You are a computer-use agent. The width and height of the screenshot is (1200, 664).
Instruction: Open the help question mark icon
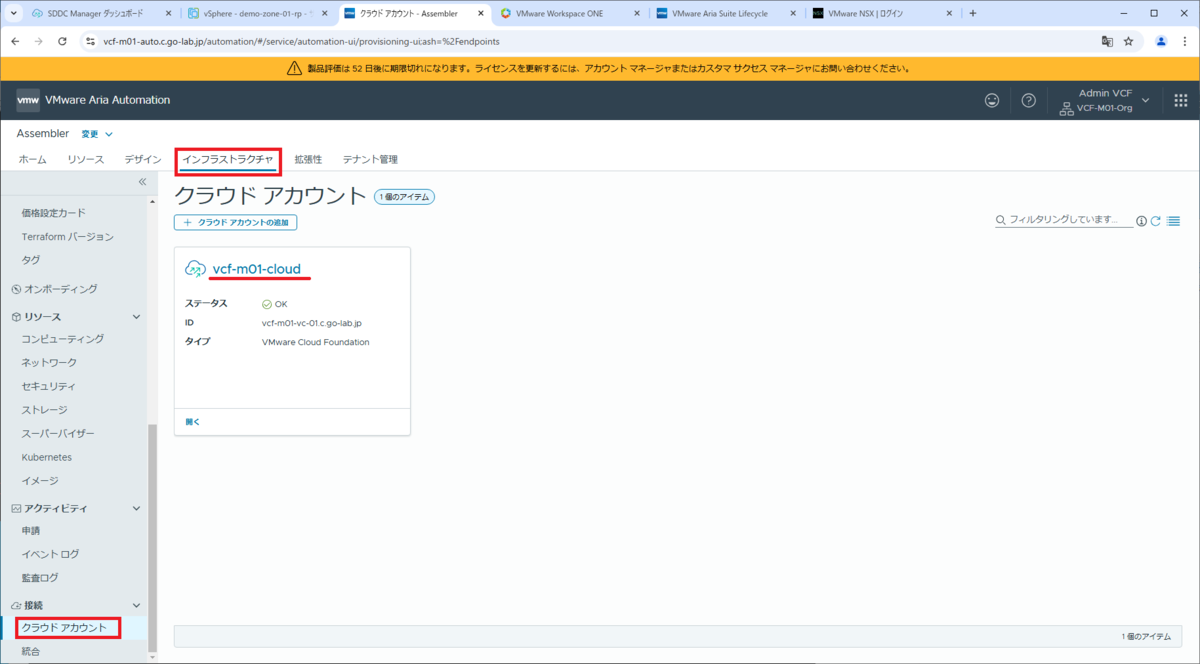(x=1028, y=100)
